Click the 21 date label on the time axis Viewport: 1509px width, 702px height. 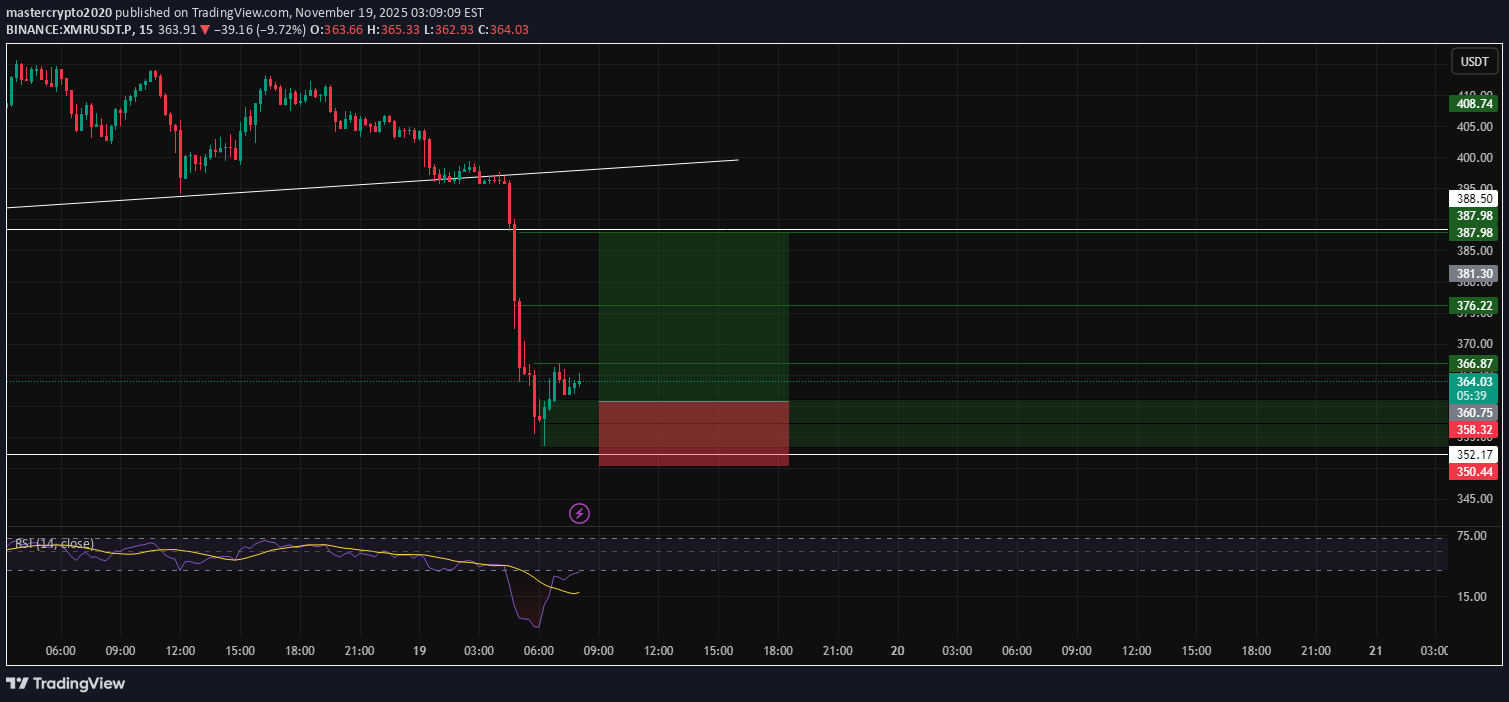pos(1376,651)
